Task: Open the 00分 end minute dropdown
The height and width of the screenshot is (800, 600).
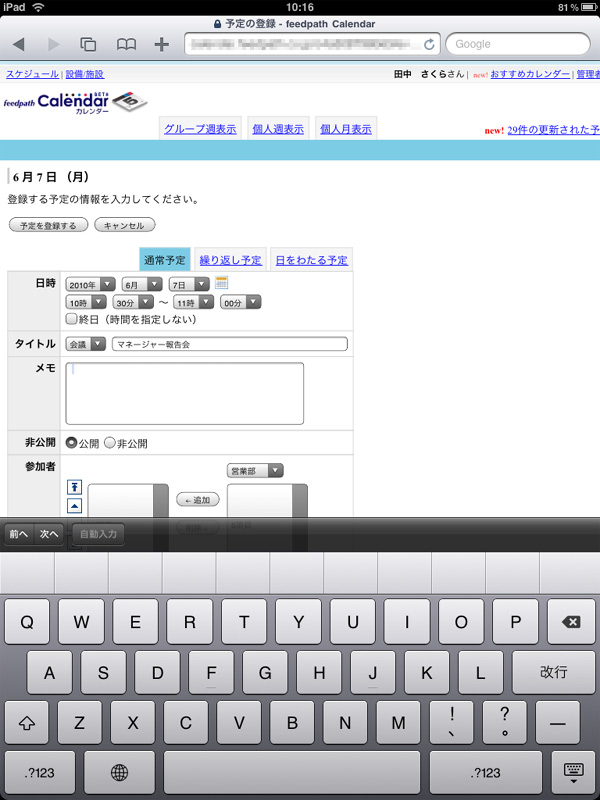Action: tap(241, 303)
